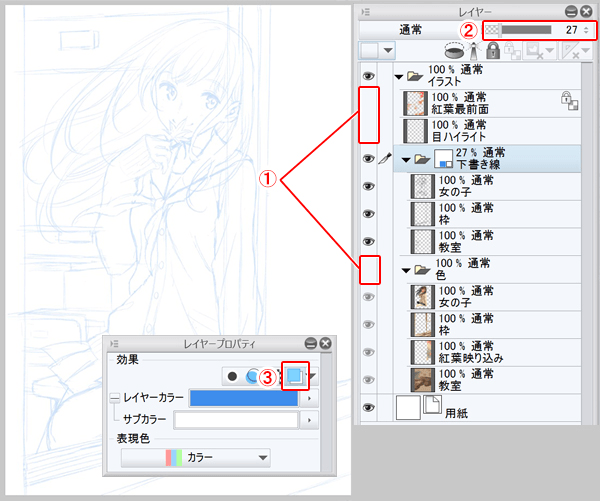This screenshot has height=501, width=600.
Task: Open arrow button beside レイヤーカラー swatch
Action: [x=309, y=398]
